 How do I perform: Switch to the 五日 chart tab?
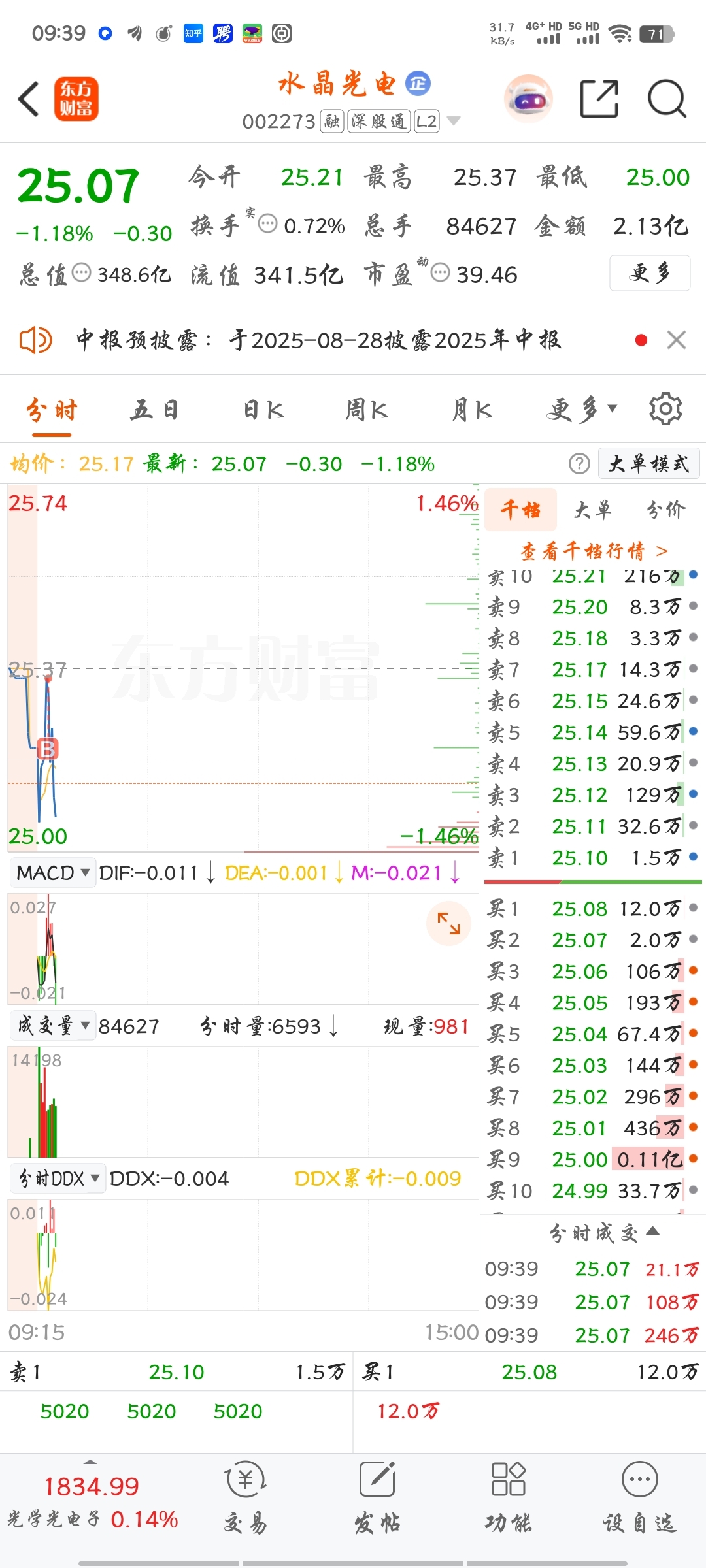[155, 411]
